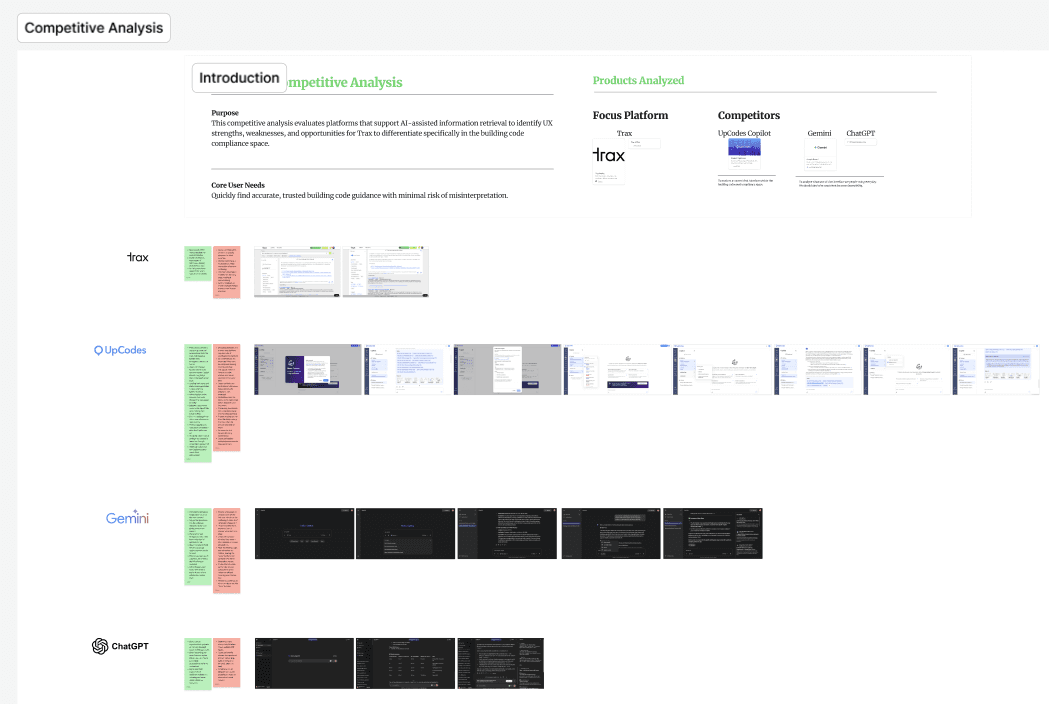Select the green sticky note in ChatGPT row
This screenshot has height=704, width=1049.
coord(198,664)
